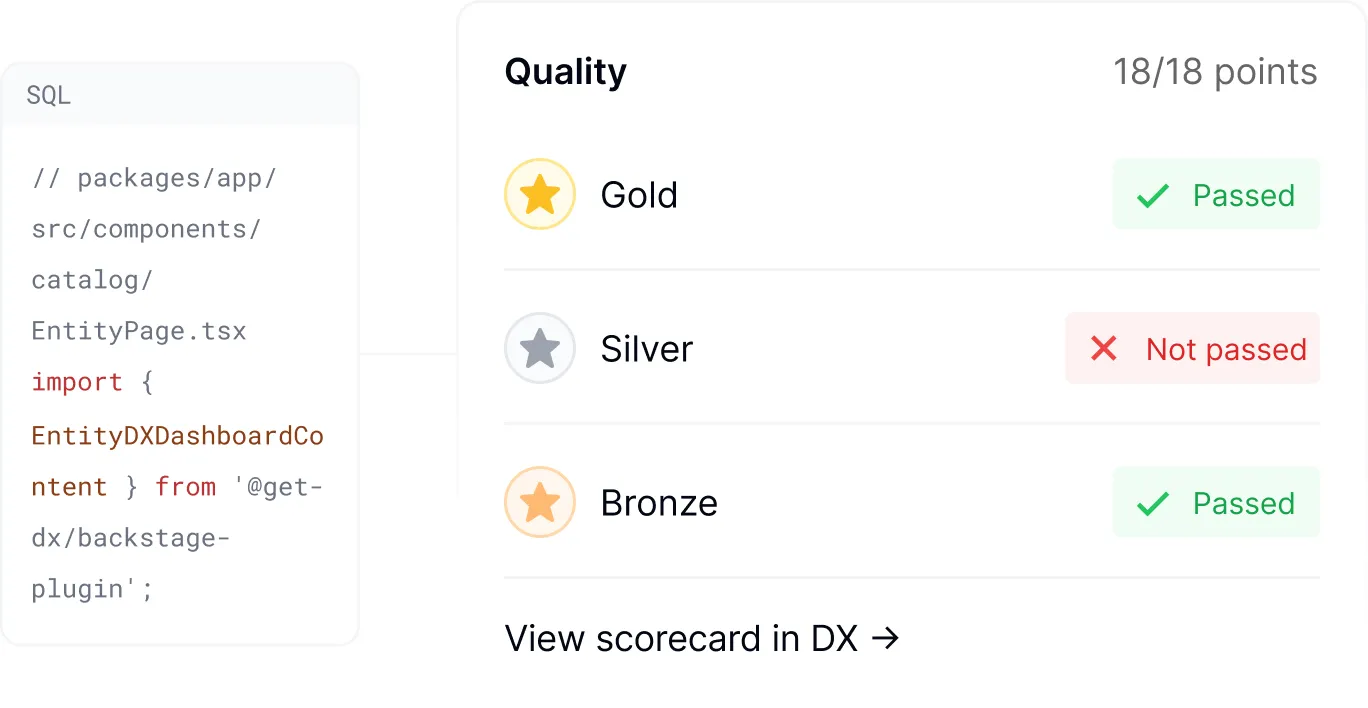The width and height of the screenshot is (1368, 708).
Task: Click the EntityPage.tsx path comment line
Action: click(x=139, y=331)
